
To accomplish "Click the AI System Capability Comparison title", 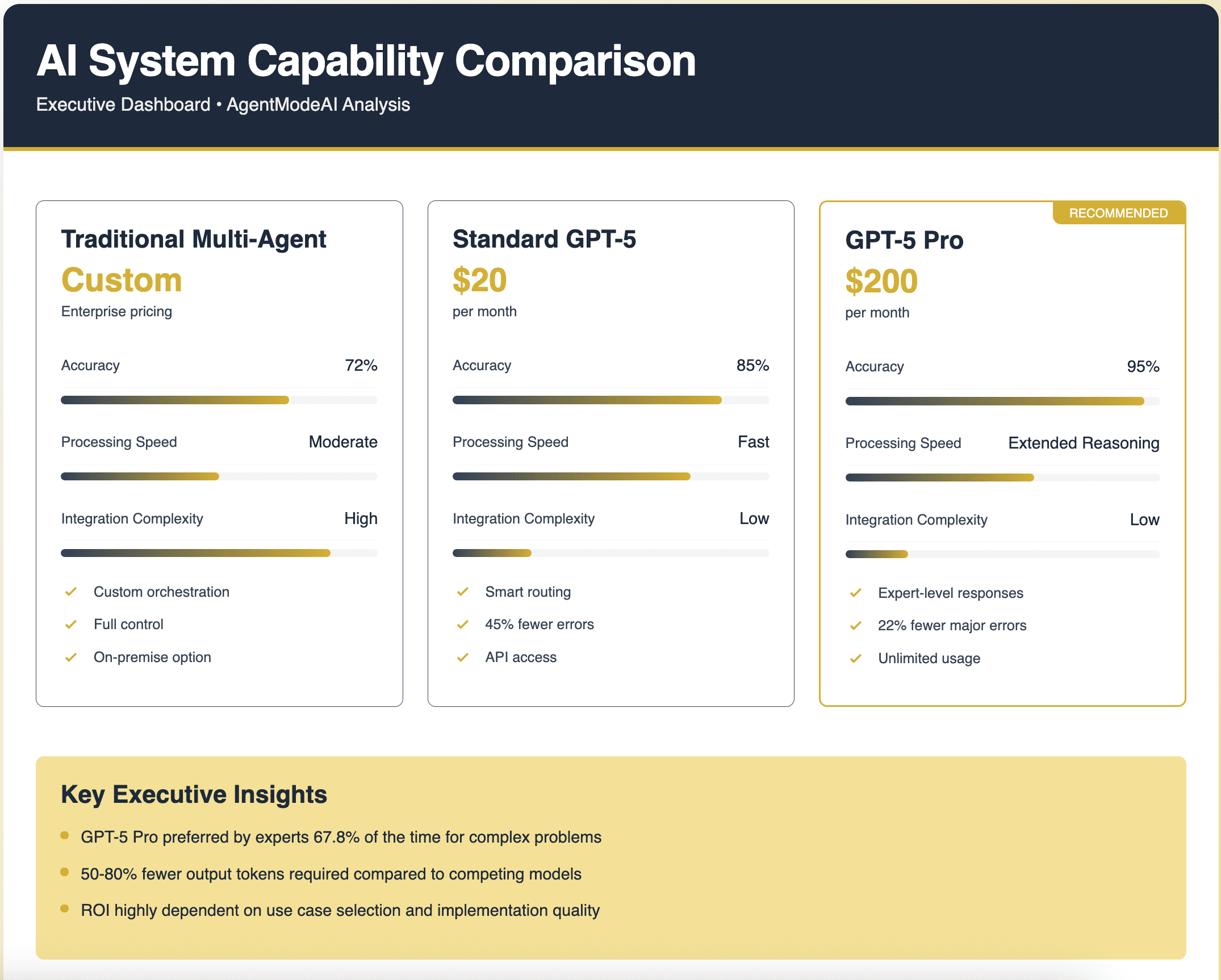I will (x=366, y=61).
